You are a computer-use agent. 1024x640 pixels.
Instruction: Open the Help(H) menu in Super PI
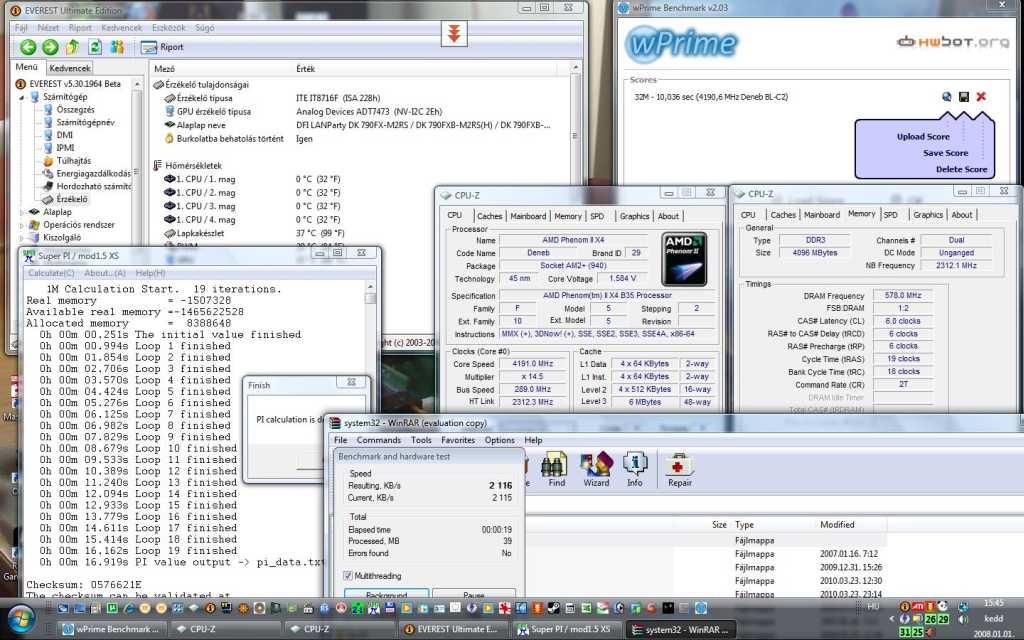(x=150, y=273)
